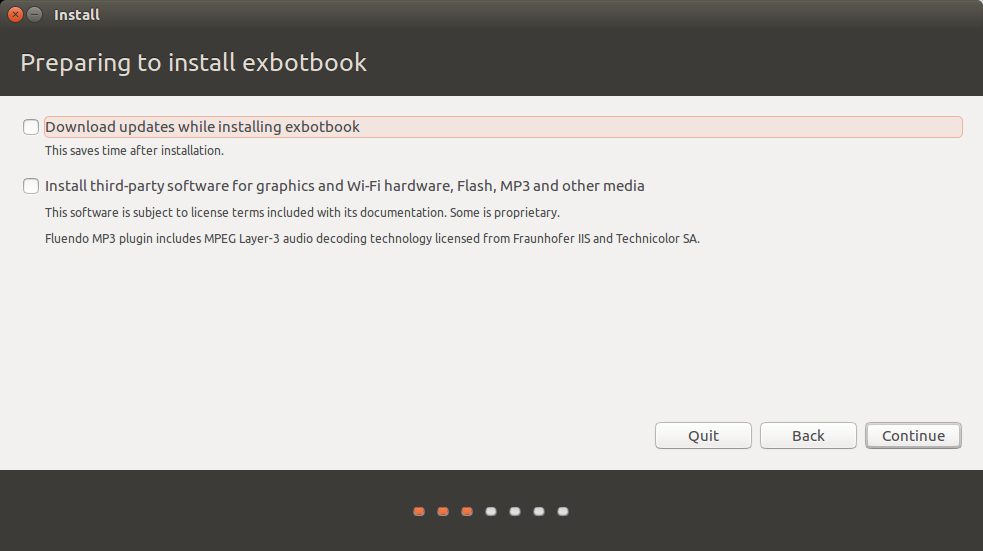Click 'This saves time after installation.' text
Viewport: 983px width, 551px height.
point(134,150)
